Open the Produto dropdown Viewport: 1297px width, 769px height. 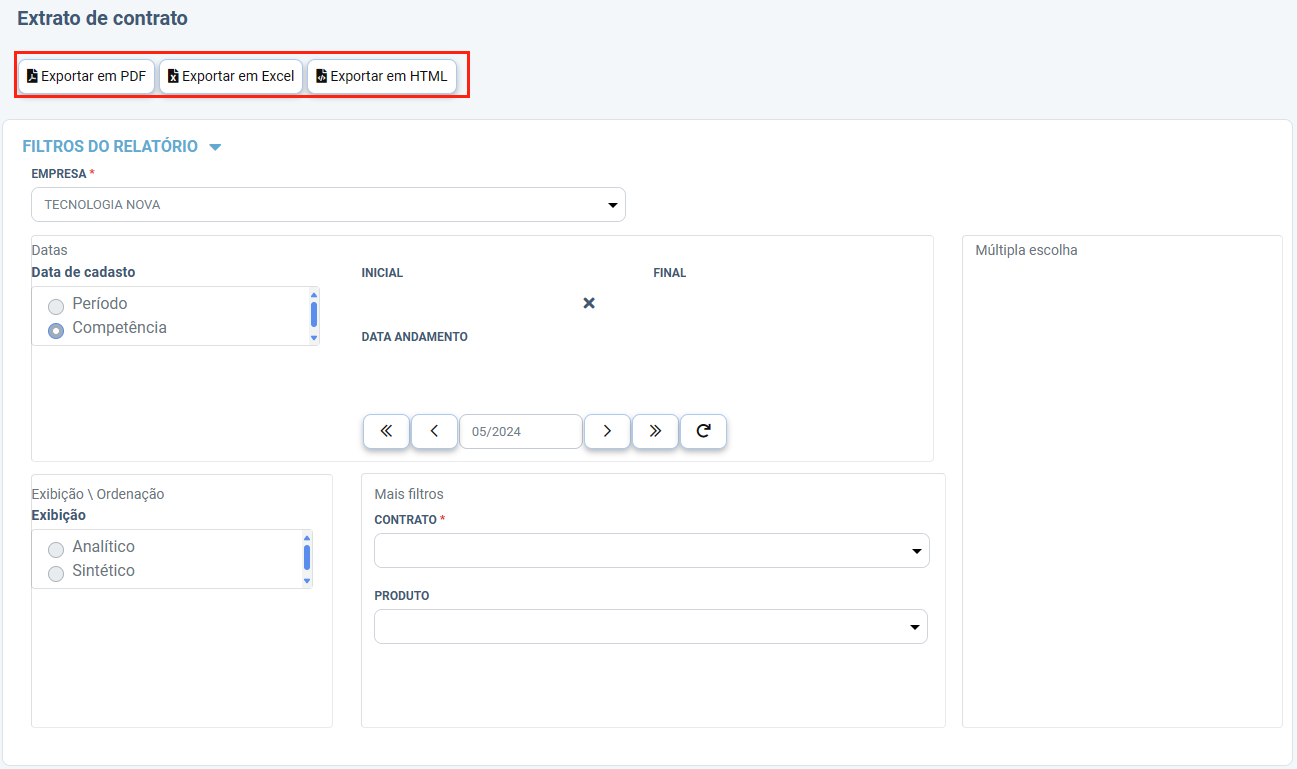click(x=651, y=627)
